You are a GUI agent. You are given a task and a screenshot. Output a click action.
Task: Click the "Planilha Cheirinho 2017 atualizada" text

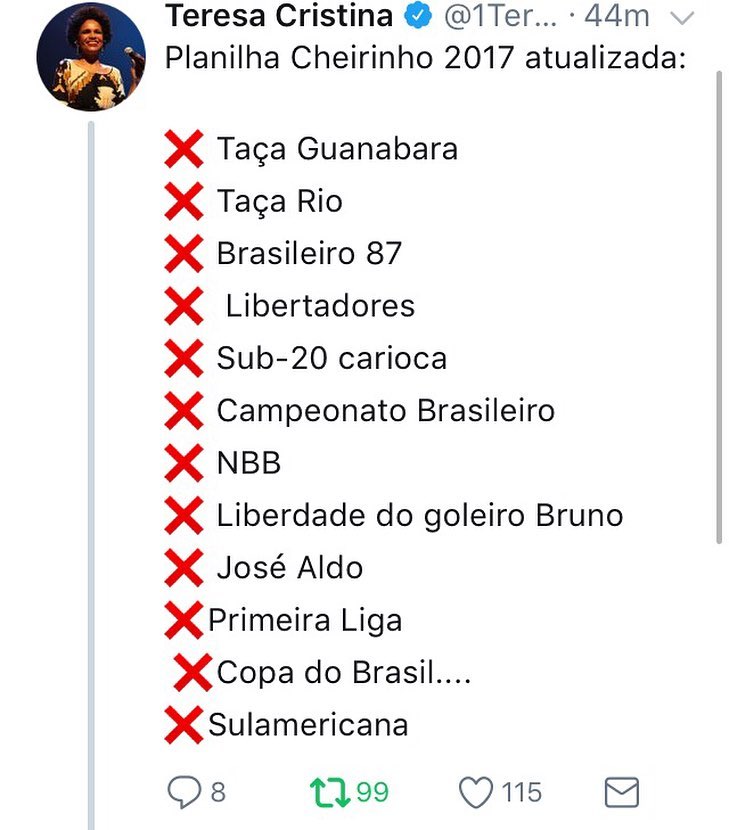click(x=424, y=59)
